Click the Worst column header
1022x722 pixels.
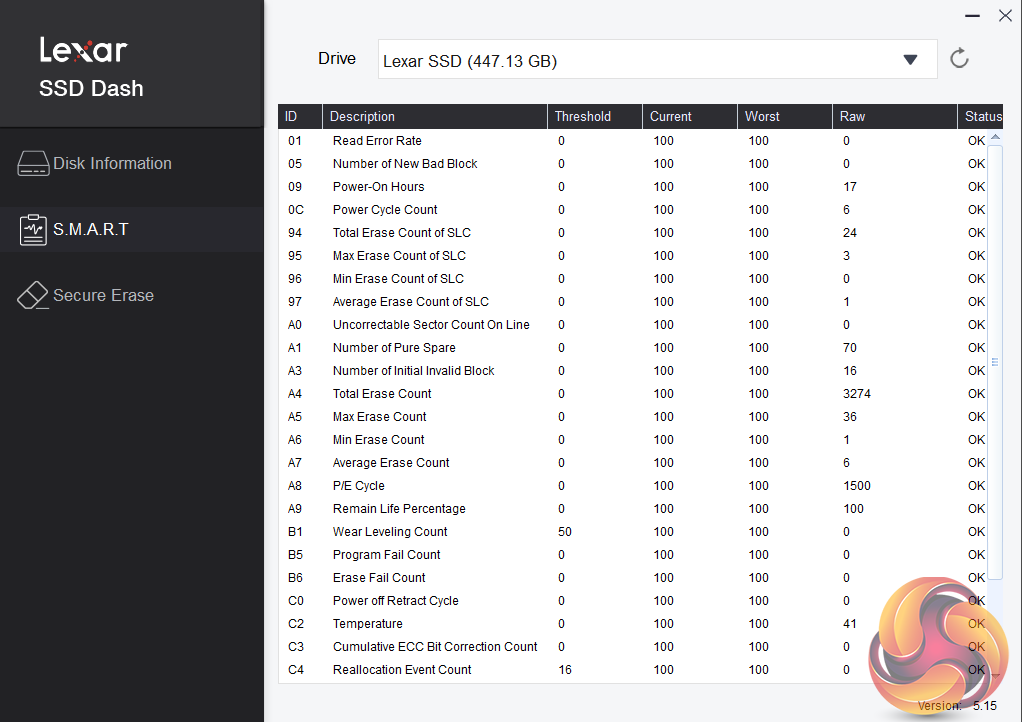[x=785, y=117]
